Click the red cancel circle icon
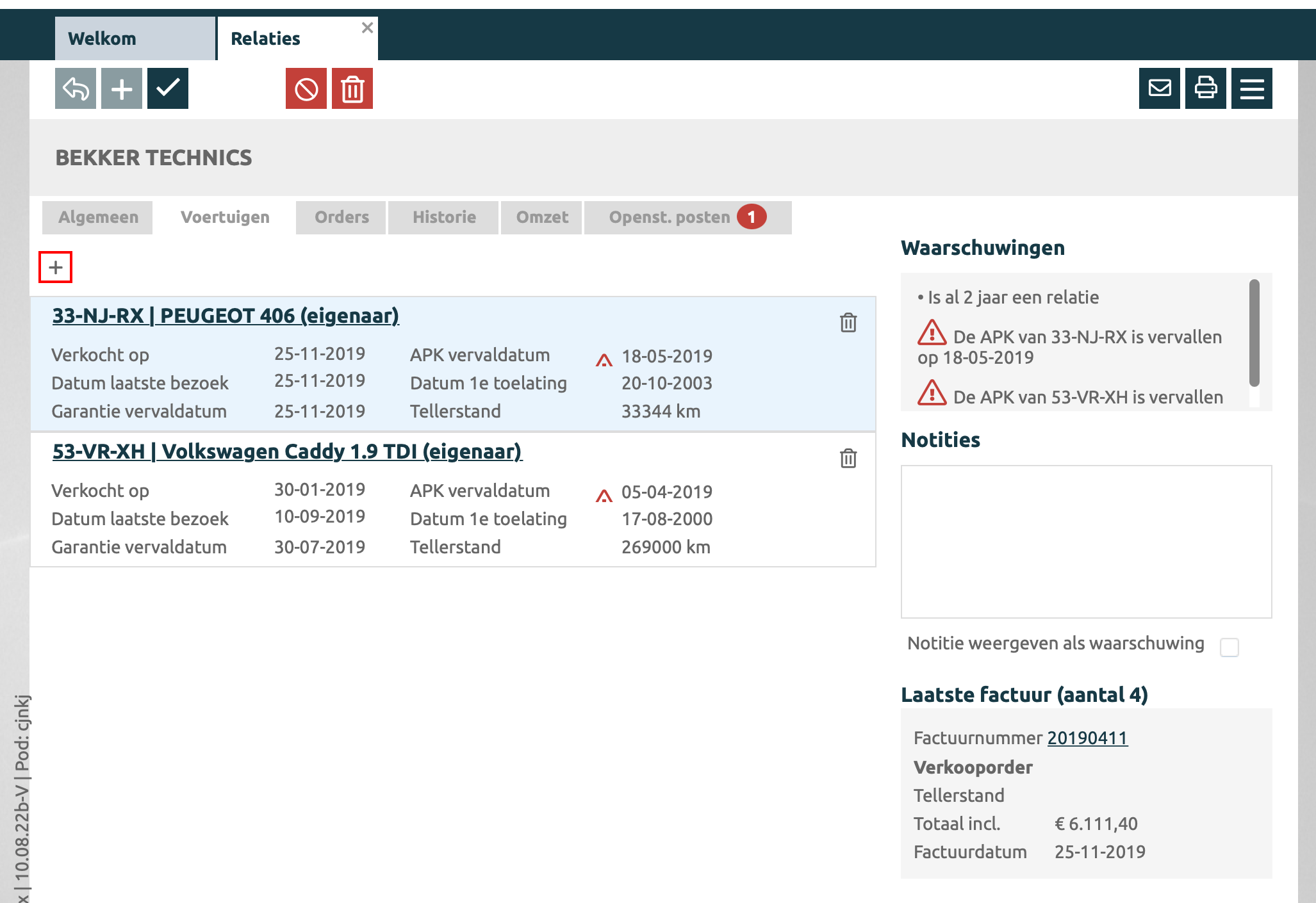This screenshot has height=903, width=1316. 306,88
